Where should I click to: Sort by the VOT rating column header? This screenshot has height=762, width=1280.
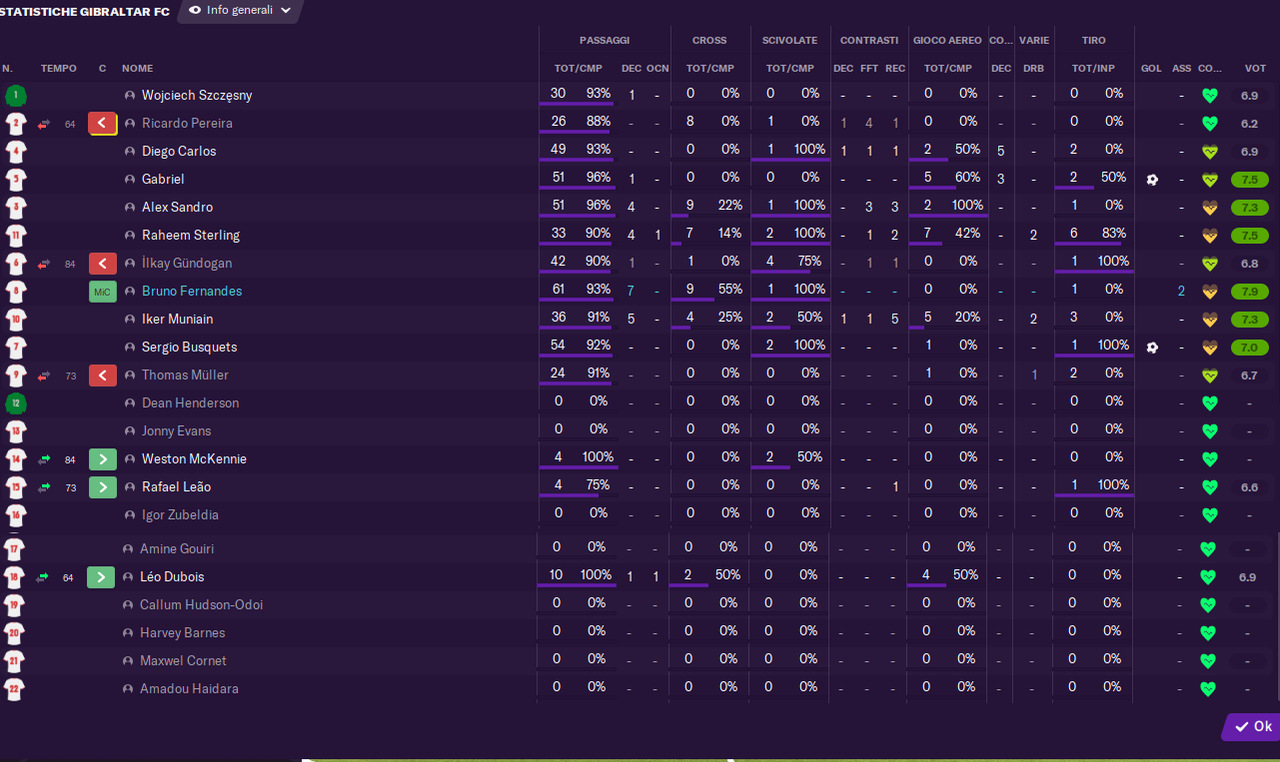coord(1255,69)
